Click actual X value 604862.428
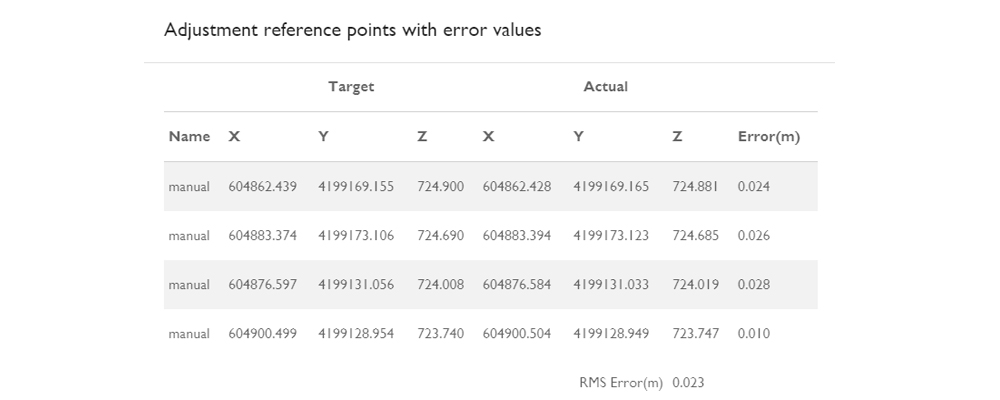1000x400 pixels. click(x=516, y=186)
